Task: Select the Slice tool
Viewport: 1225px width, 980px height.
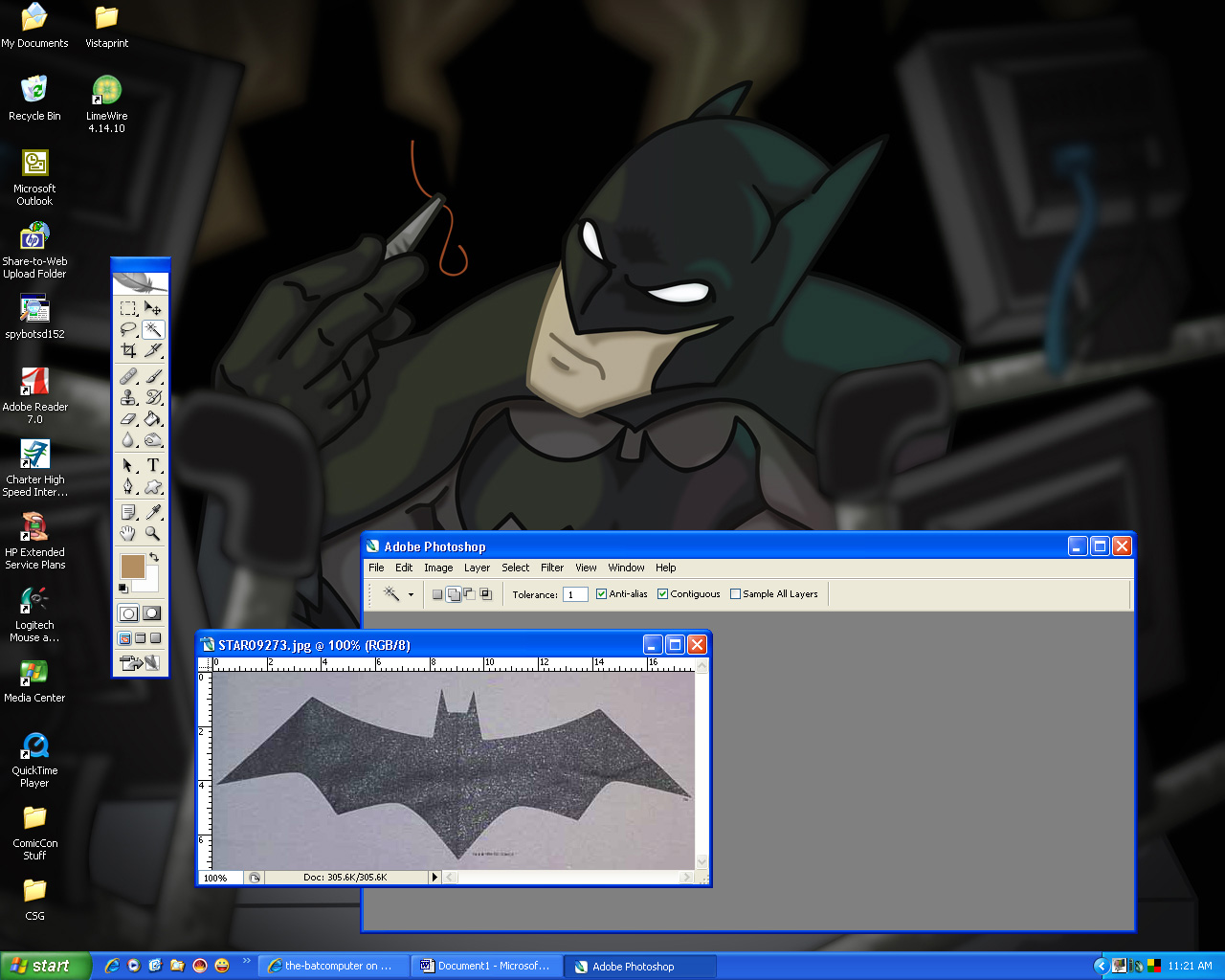Action: pyautogui.click(x=153, y=350)
